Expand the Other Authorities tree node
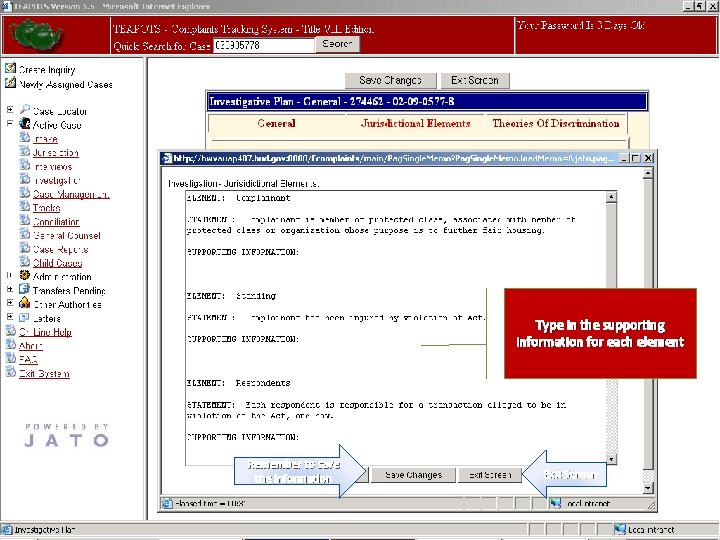The width and height of the screenshot is (720, 540). pyautogui.click(x=10, y=303)
